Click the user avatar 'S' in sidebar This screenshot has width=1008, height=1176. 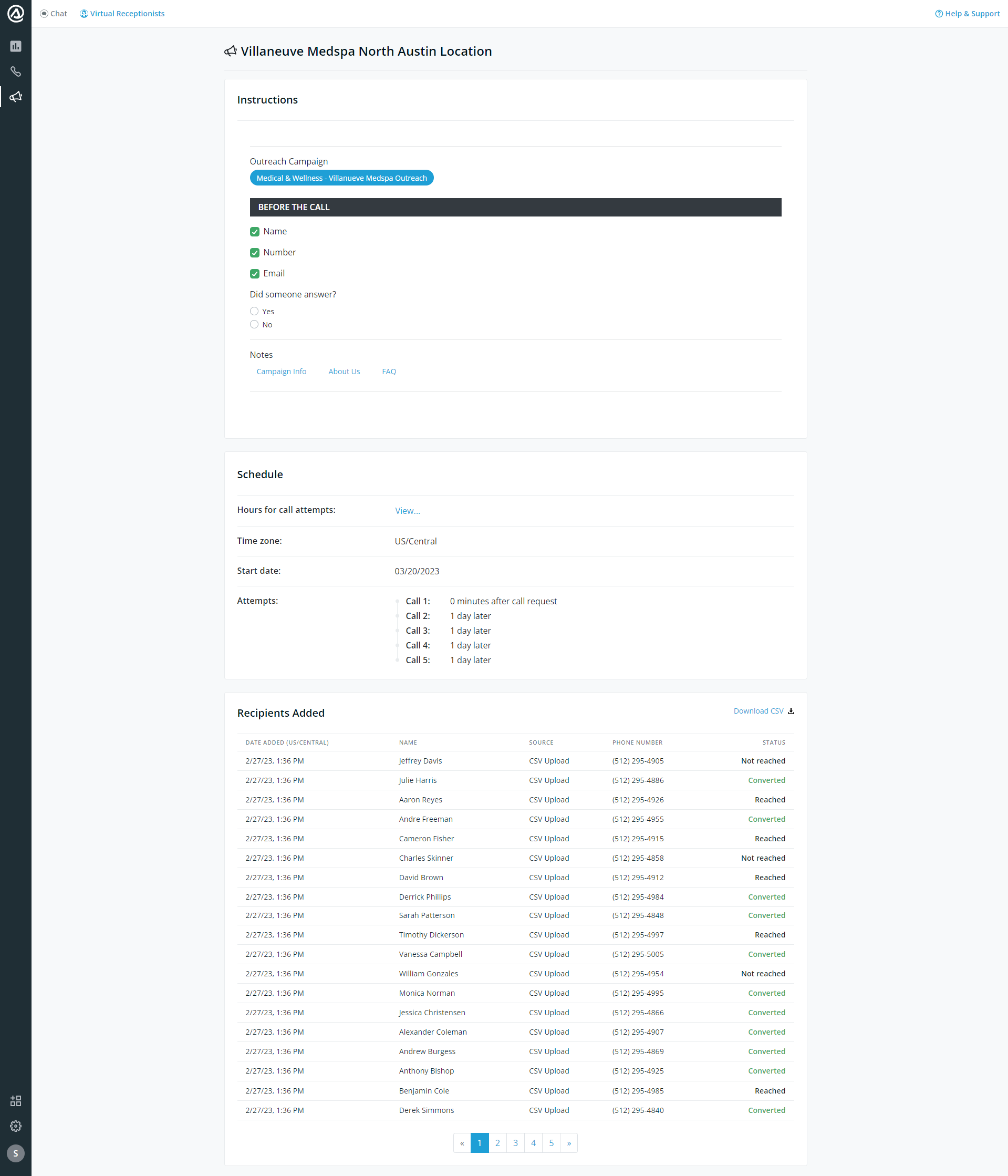pyautogui.click(x=15, y=1153)
